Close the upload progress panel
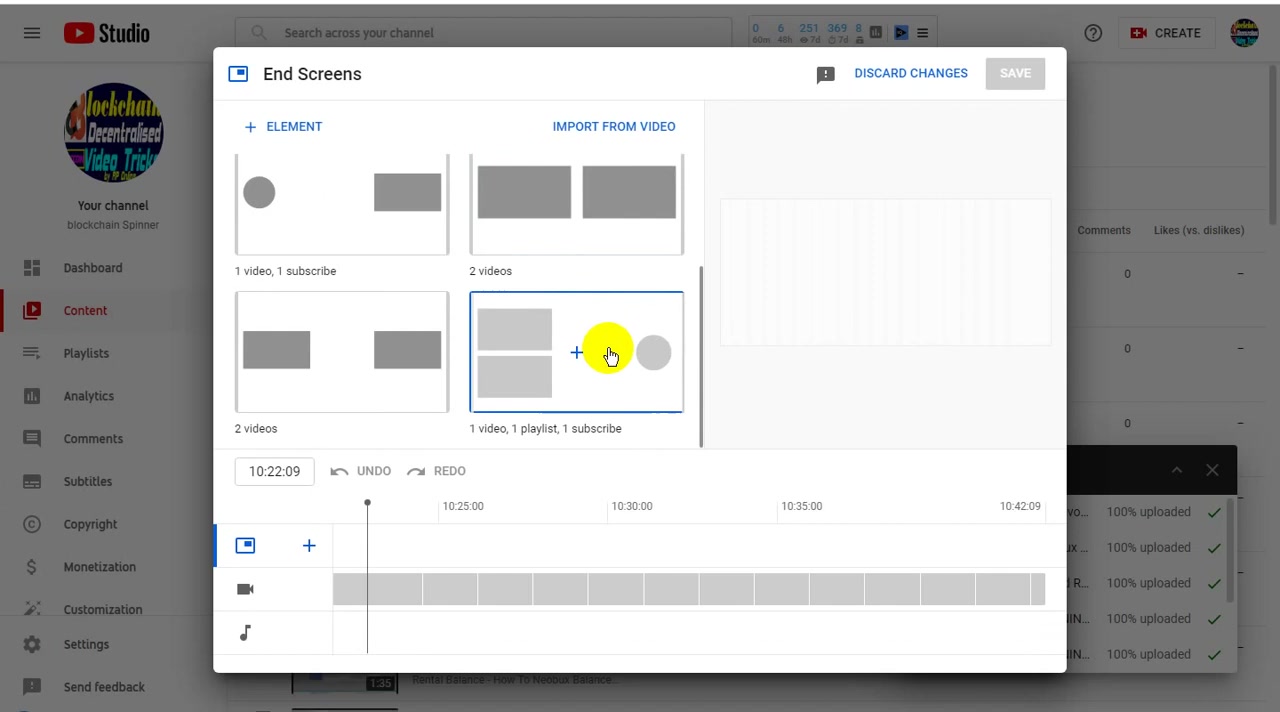This screenshot has height=712, width=1280. tap(1212, 470)
